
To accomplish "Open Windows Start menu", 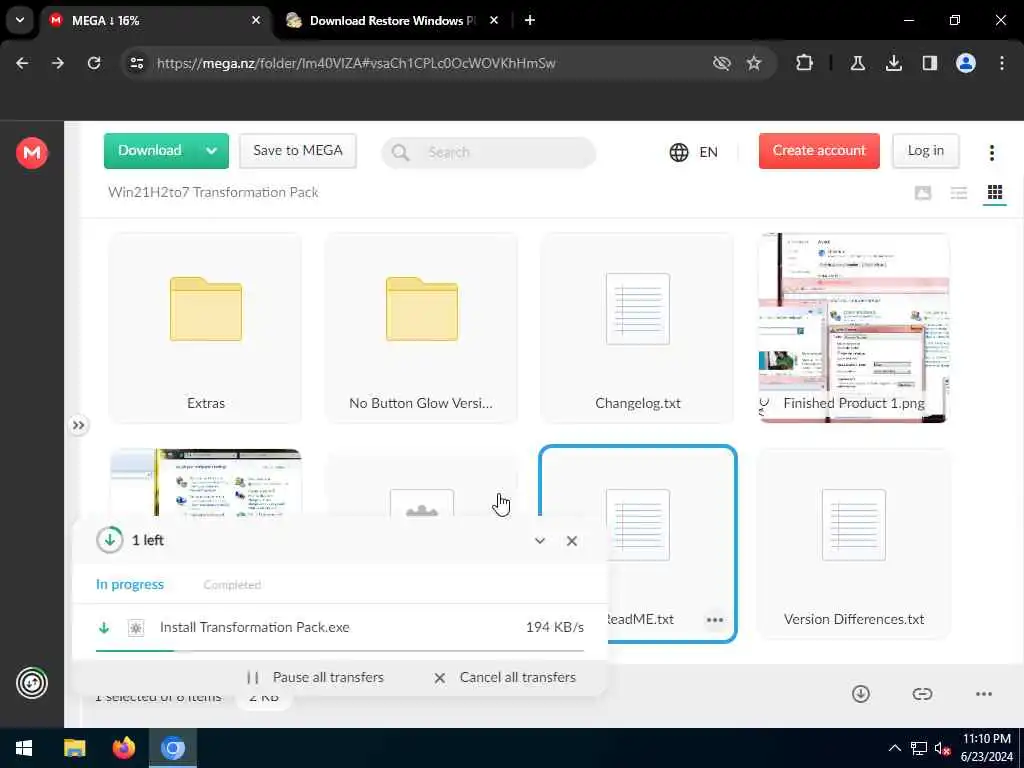I will click(x=24, y=748).
